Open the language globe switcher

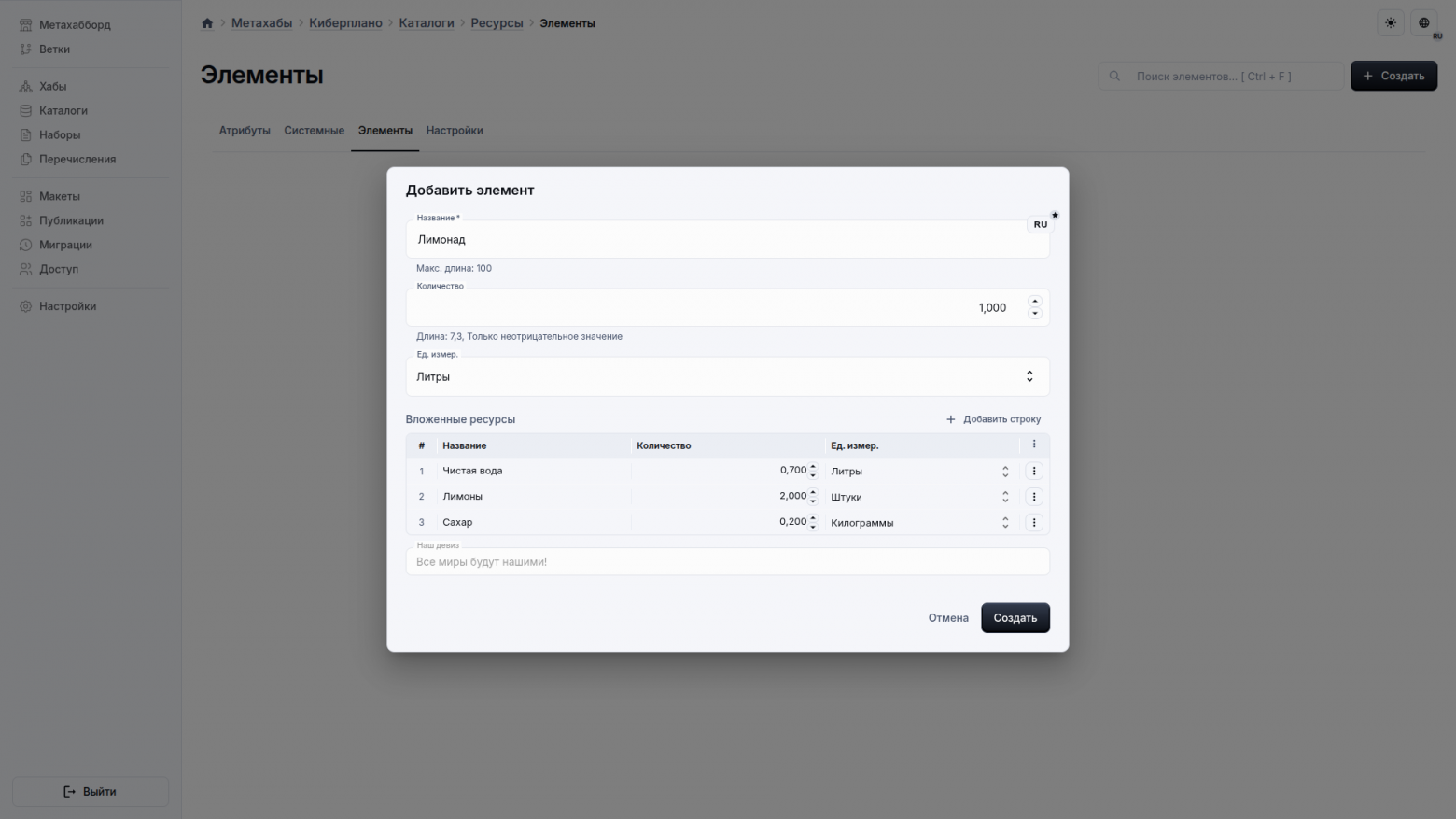click(x=1423, y=23)
